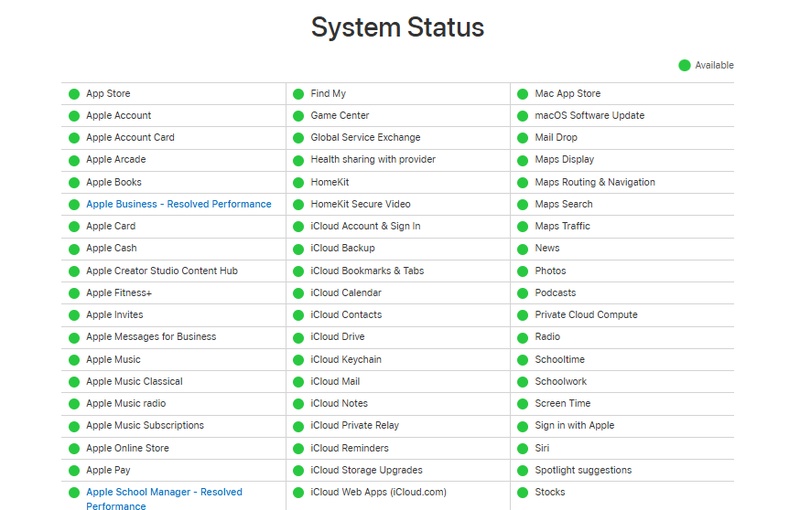The height and width of the screenshot is (510, 800).
Task: Click the status dot next to Game Center
Action: pos(298,116)
